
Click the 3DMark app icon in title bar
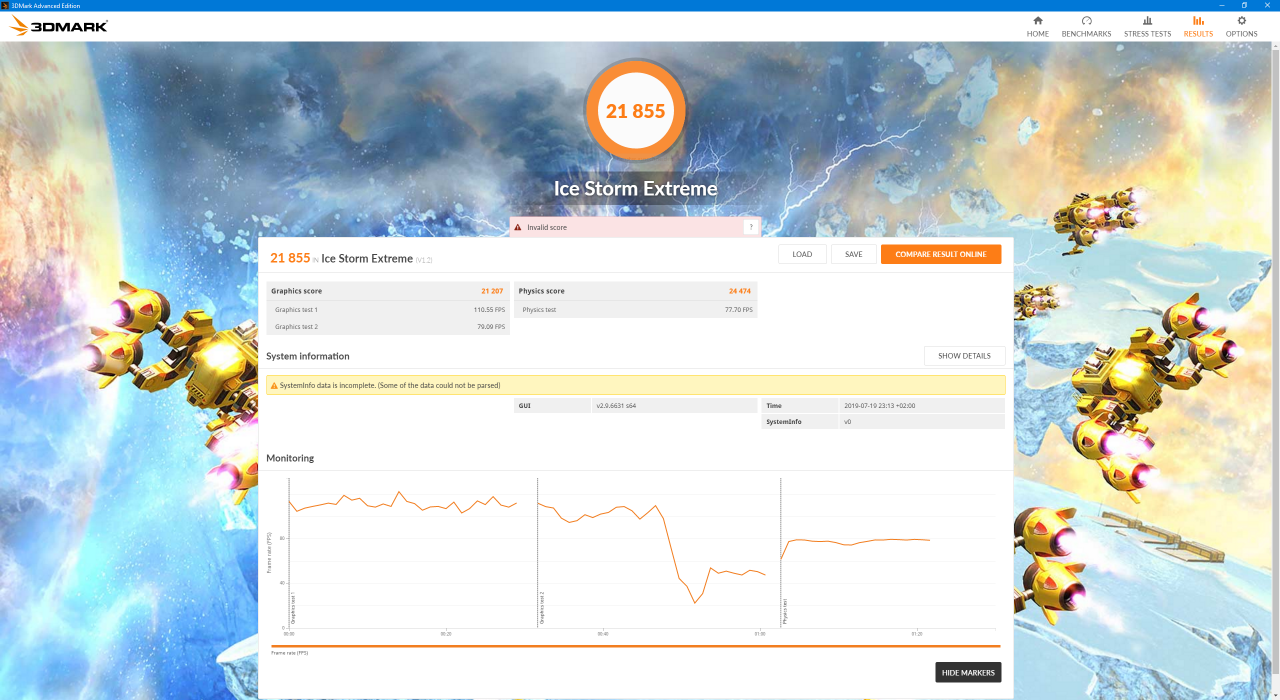pos(5,5)
